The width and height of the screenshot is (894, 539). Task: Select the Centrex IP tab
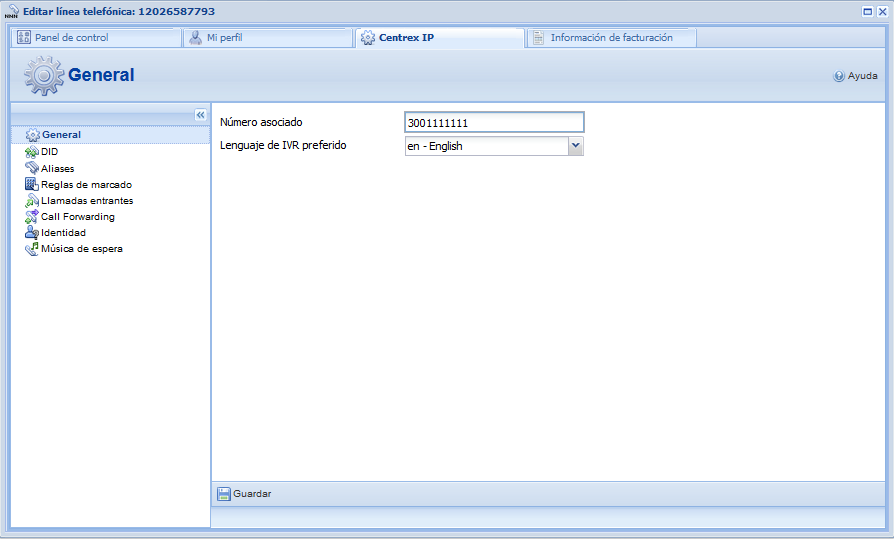coord(440,38)
